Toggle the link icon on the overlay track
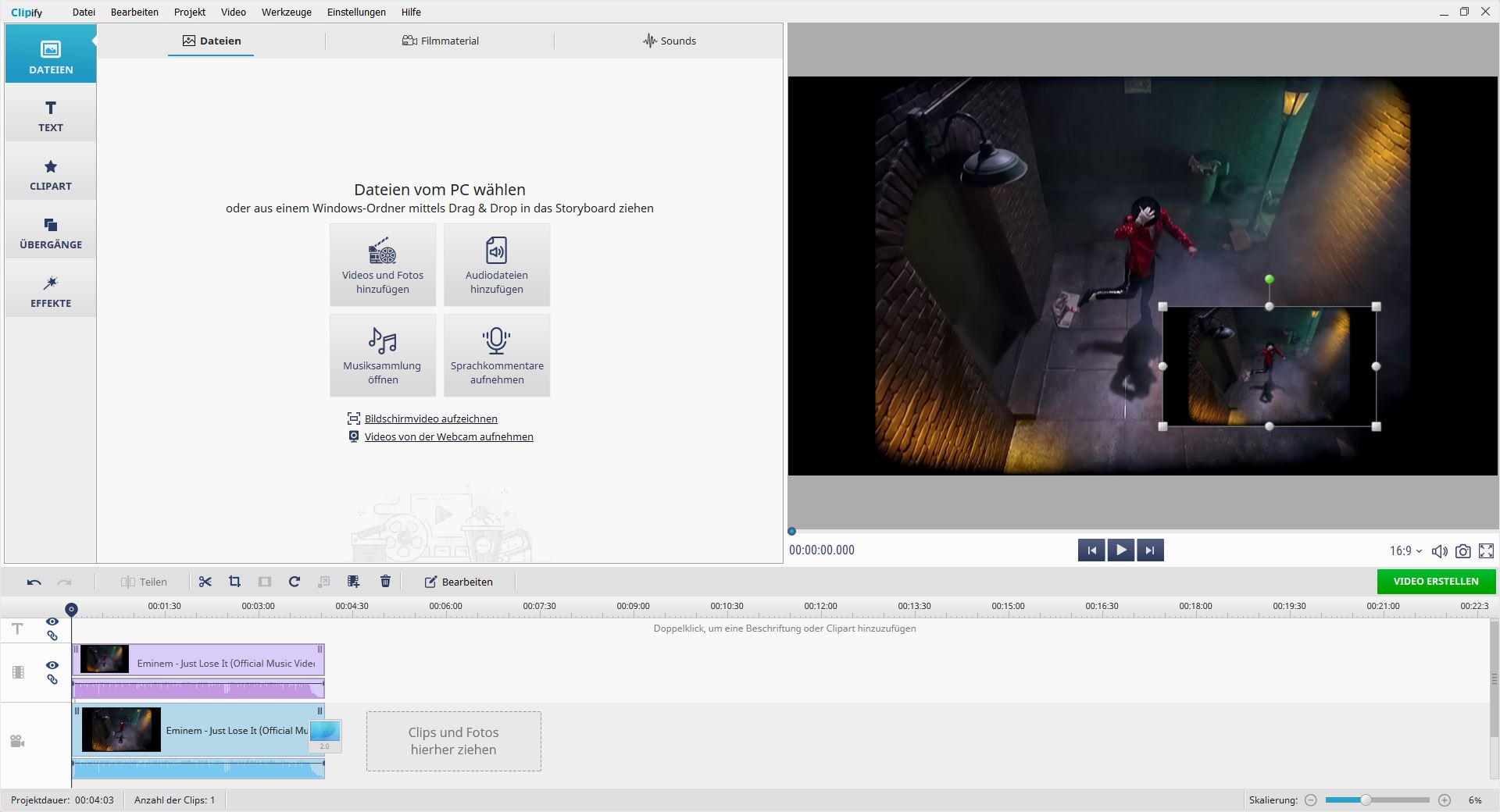 (x=52, y=679)
